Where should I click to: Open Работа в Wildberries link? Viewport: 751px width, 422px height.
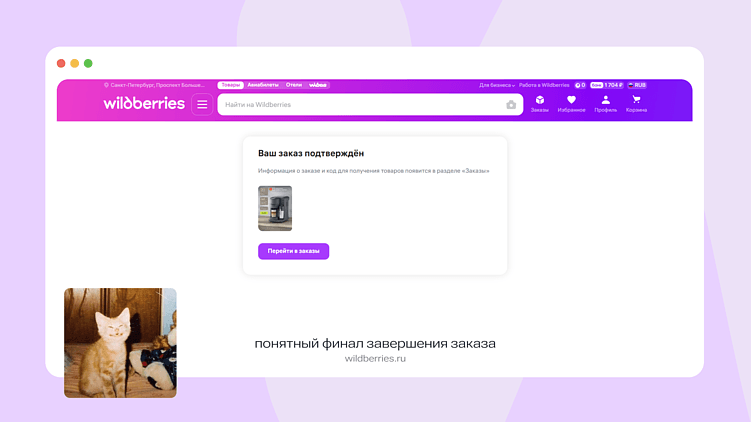point(544,85)
